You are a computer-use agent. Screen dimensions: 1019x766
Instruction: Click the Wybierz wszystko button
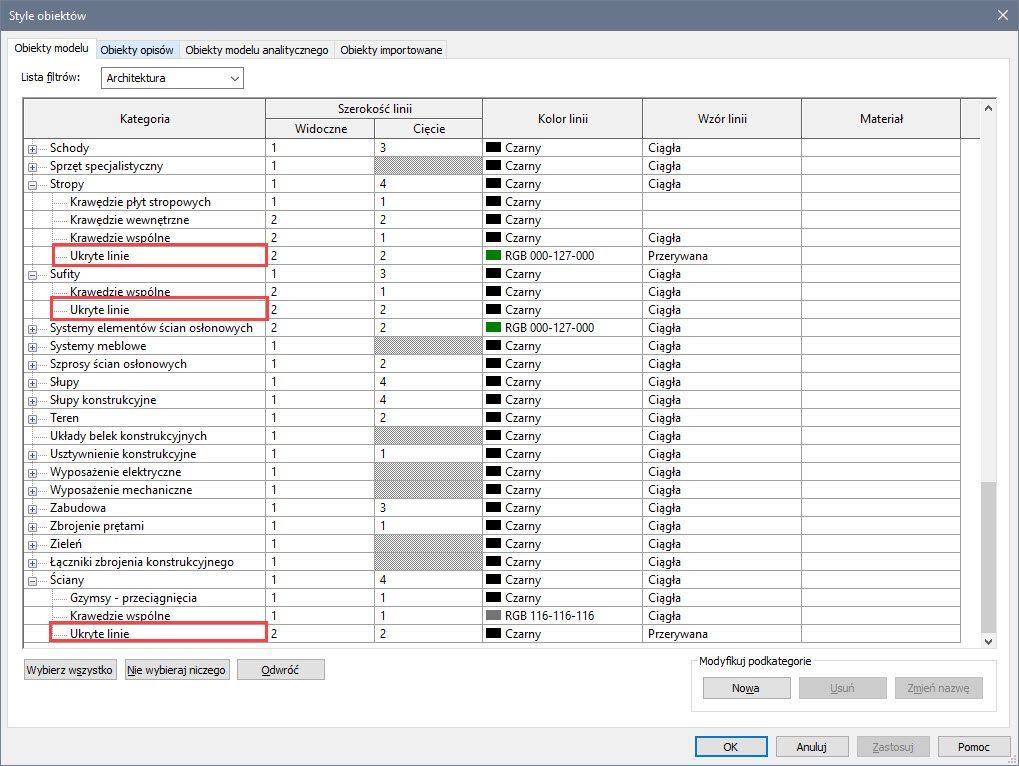(x=70, y=670)
